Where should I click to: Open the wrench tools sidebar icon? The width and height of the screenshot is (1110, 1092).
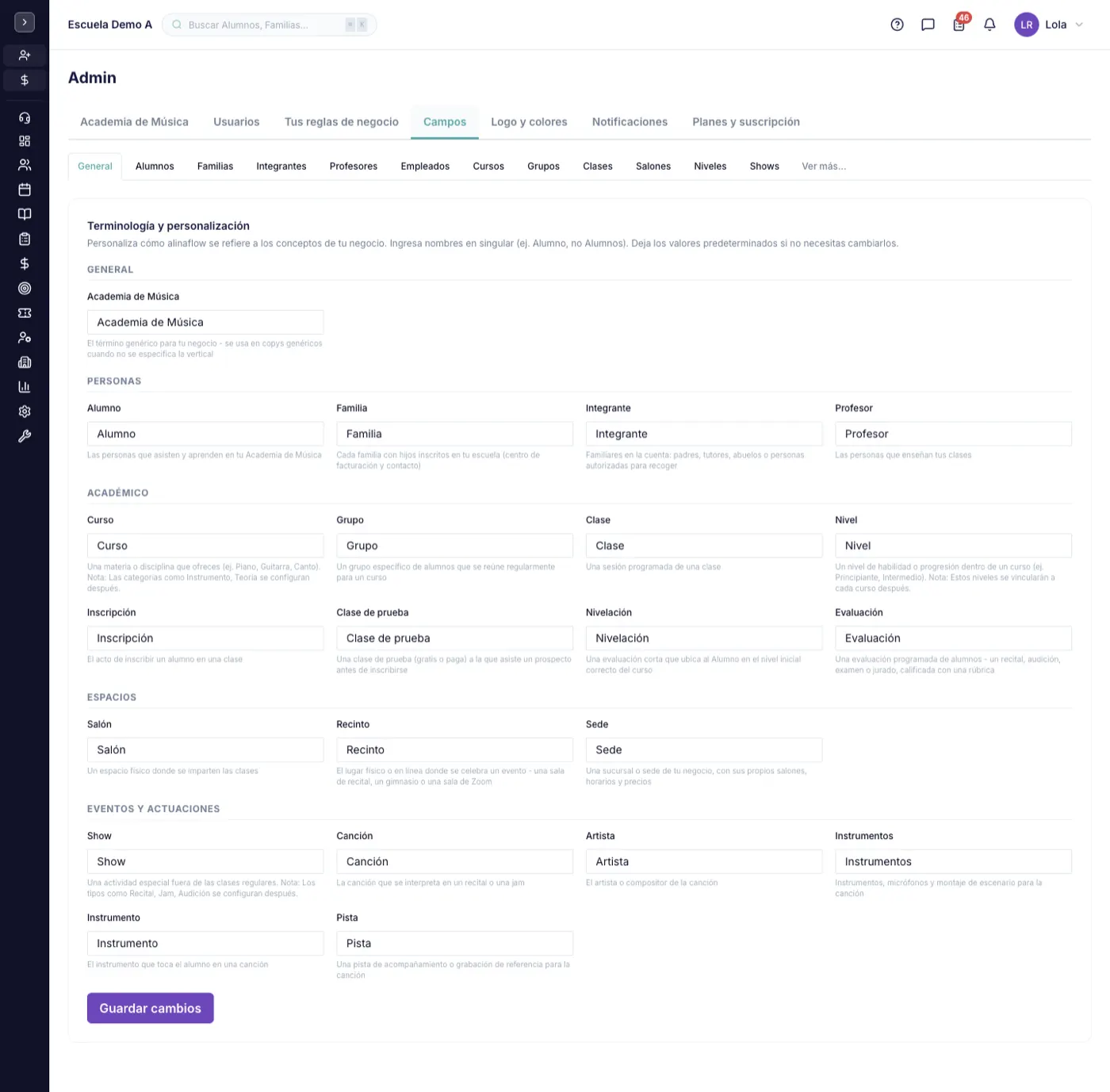coord(25,436)
